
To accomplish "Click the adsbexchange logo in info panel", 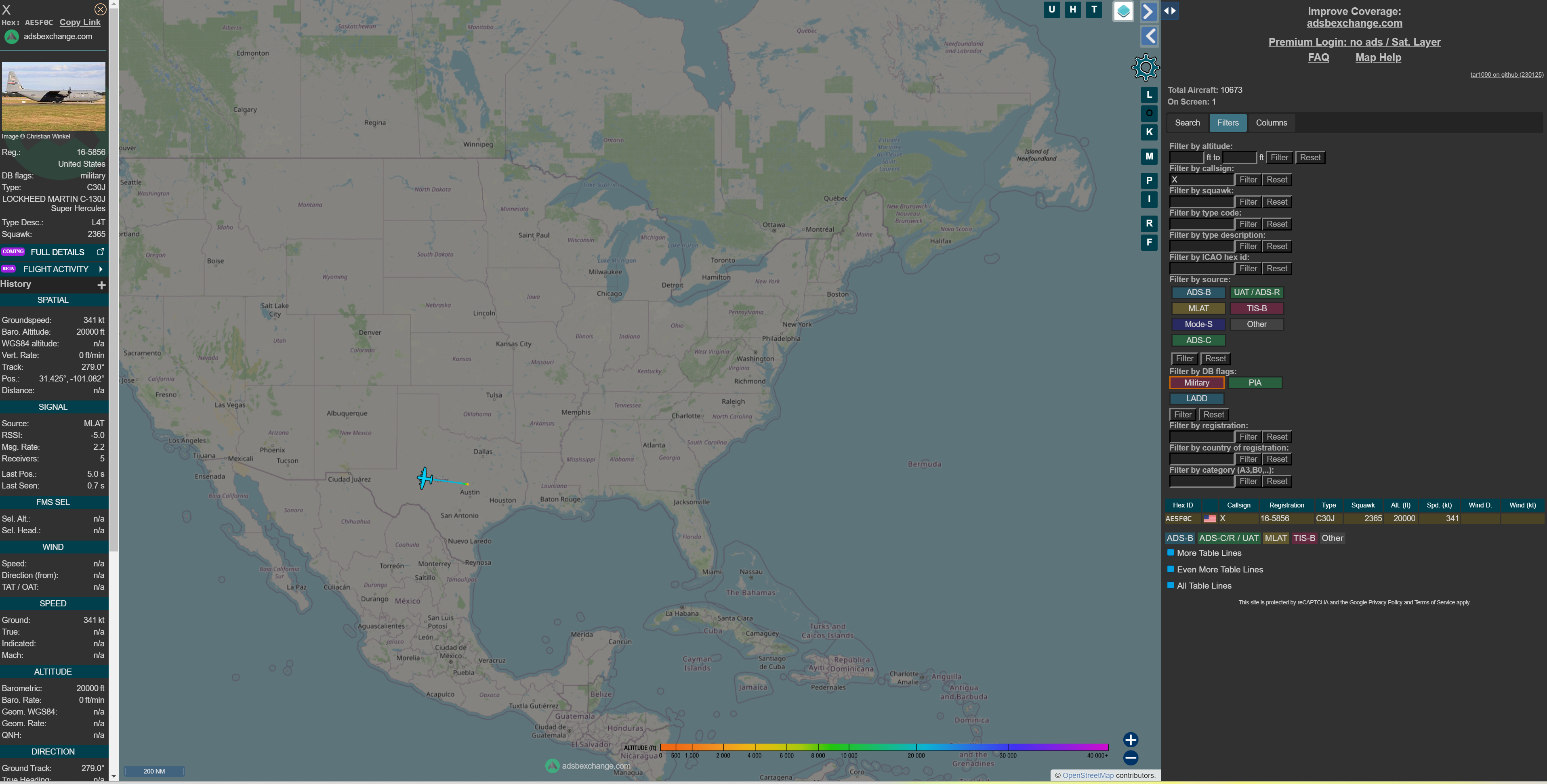I will coord(11,37).
